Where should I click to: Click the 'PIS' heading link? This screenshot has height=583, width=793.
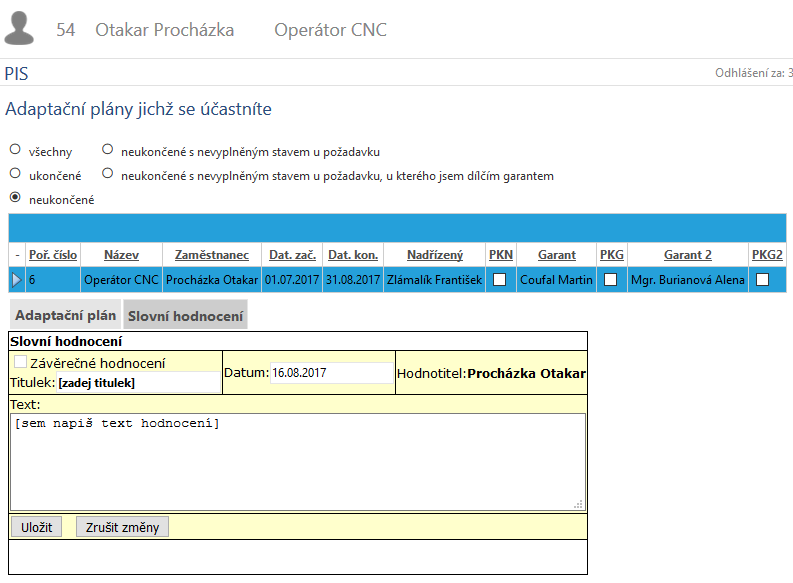(16, 74)
